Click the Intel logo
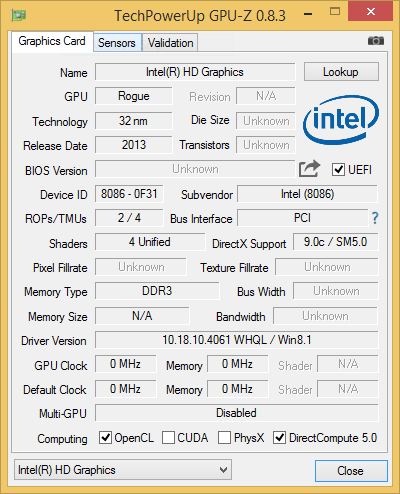The height and width of the screenshot is (494, 400). click(x=341, y=120)
